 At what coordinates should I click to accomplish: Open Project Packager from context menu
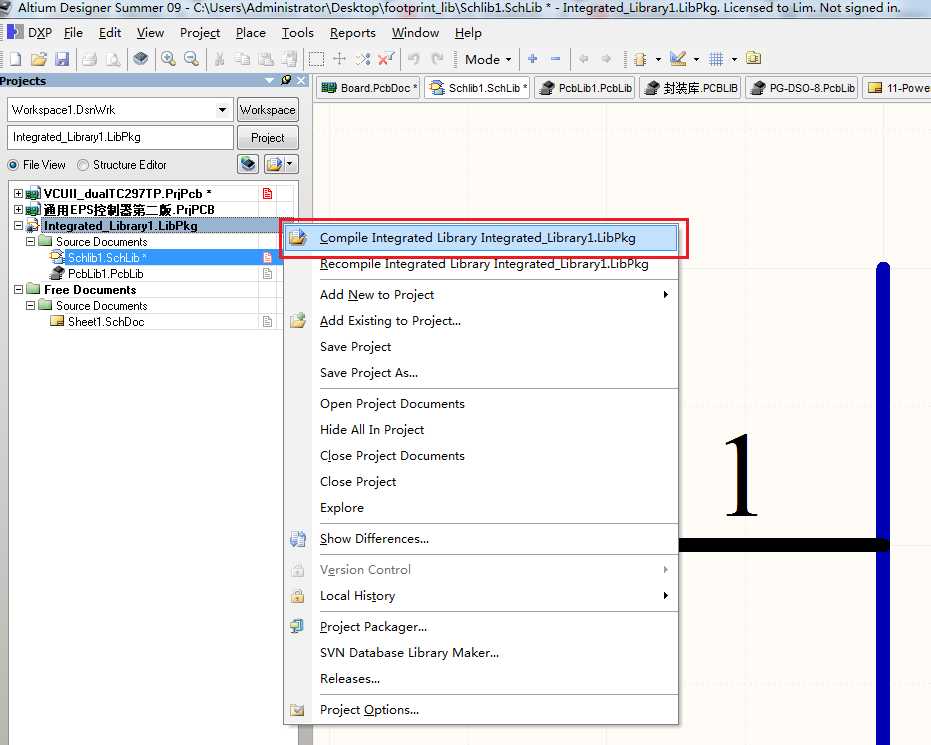[x=482, y=626]
